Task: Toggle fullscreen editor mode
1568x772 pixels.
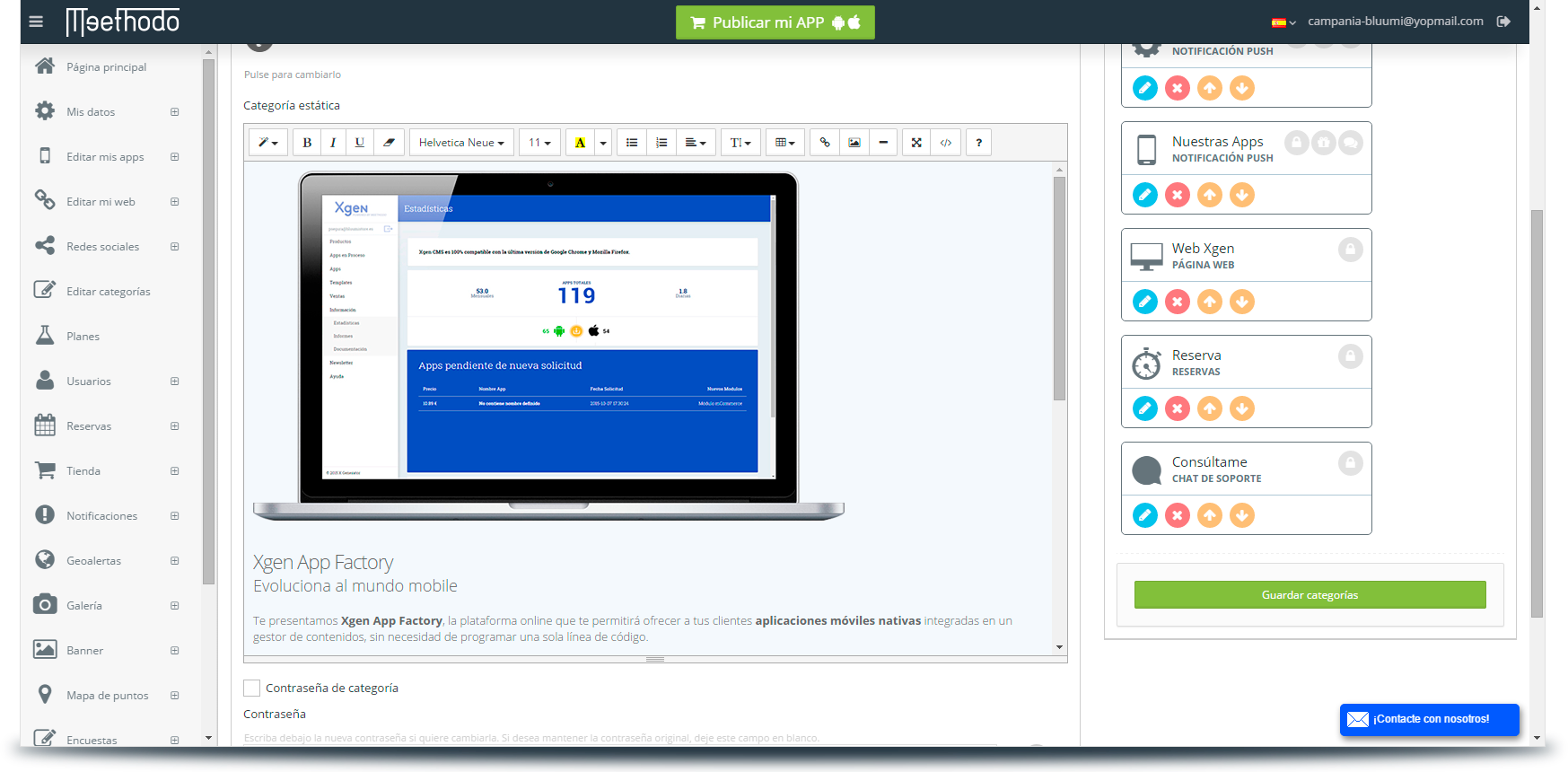Action: (x=916, y=143)
